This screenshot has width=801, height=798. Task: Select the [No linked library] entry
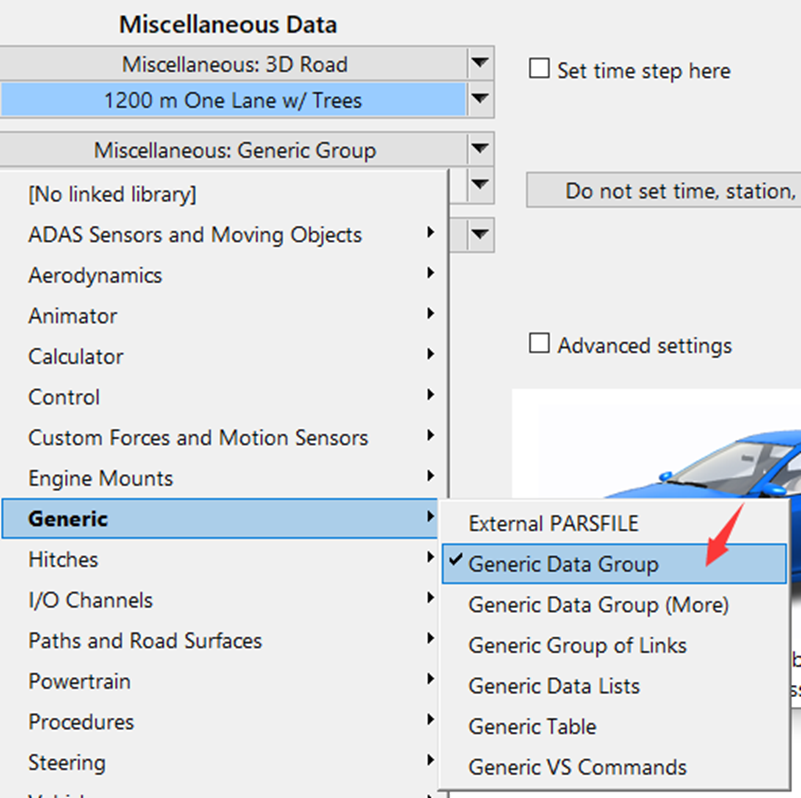(112, 194)
